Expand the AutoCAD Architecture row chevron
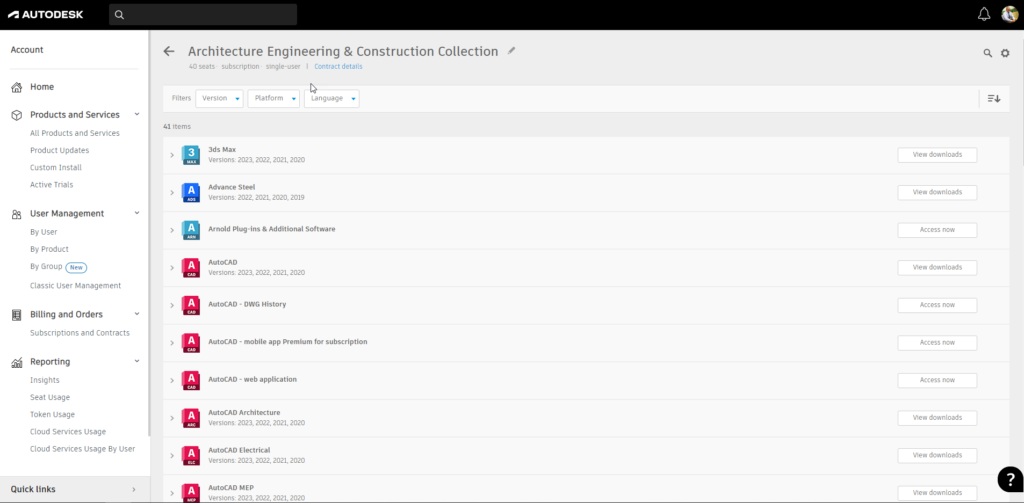The width and height of the screenshot is (1024, 503). (172, 418)
